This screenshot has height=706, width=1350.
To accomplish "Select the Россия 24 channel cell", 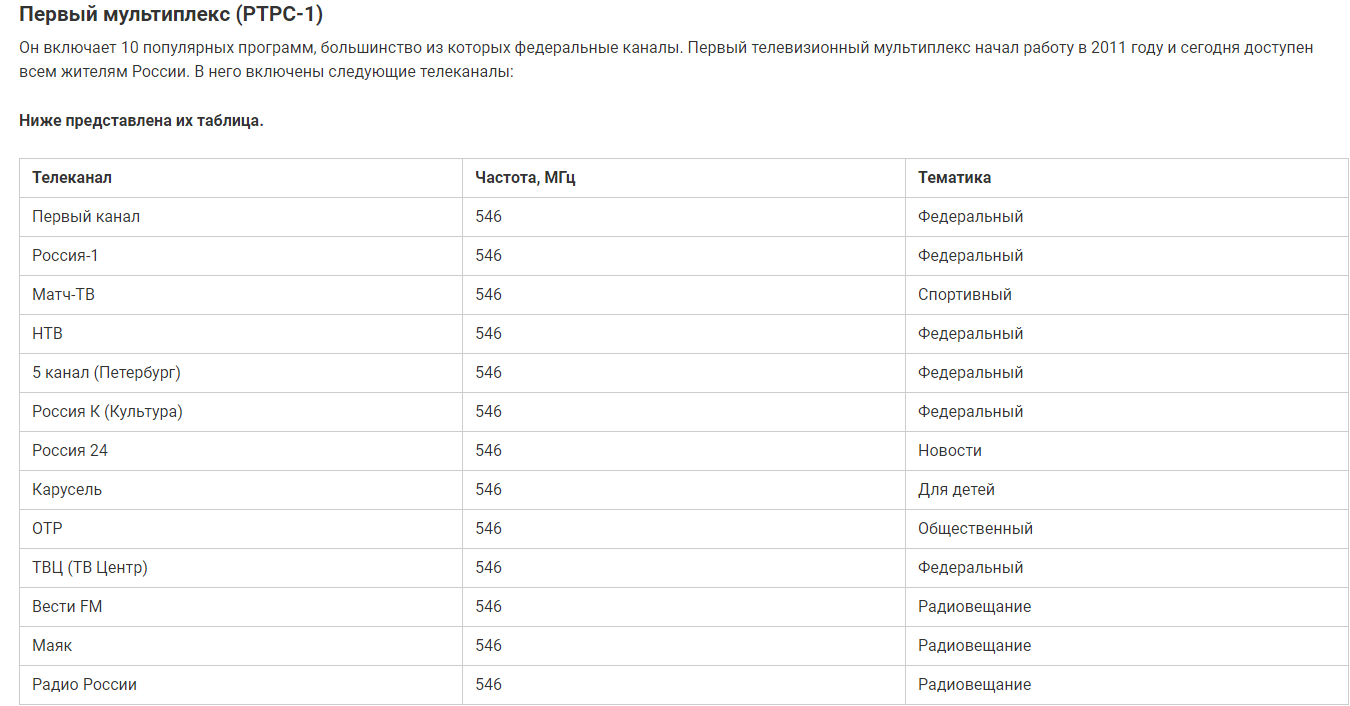I will coord(241,451).
